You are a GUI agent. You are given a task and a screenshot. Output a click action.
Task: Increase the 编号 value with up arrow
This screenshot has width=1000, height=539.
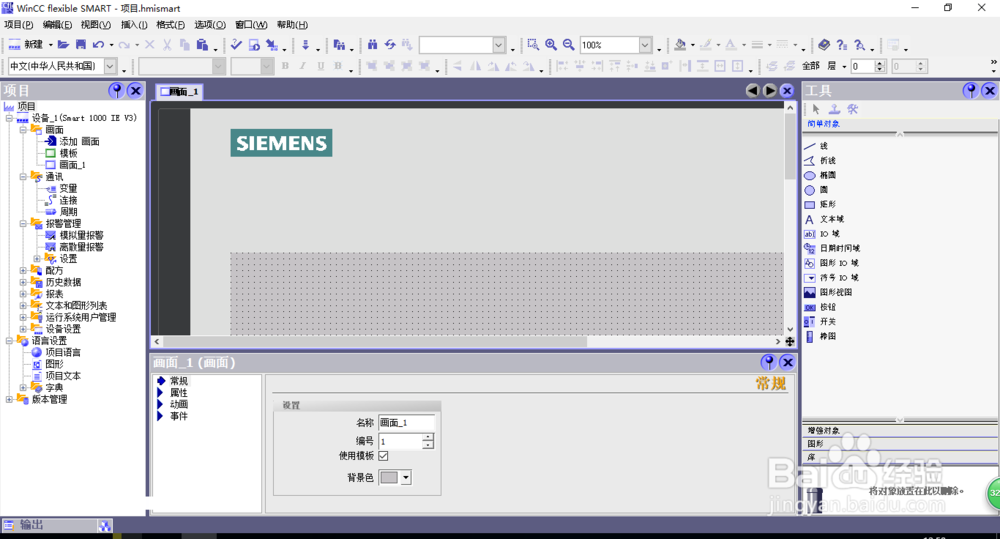[428, 437]
